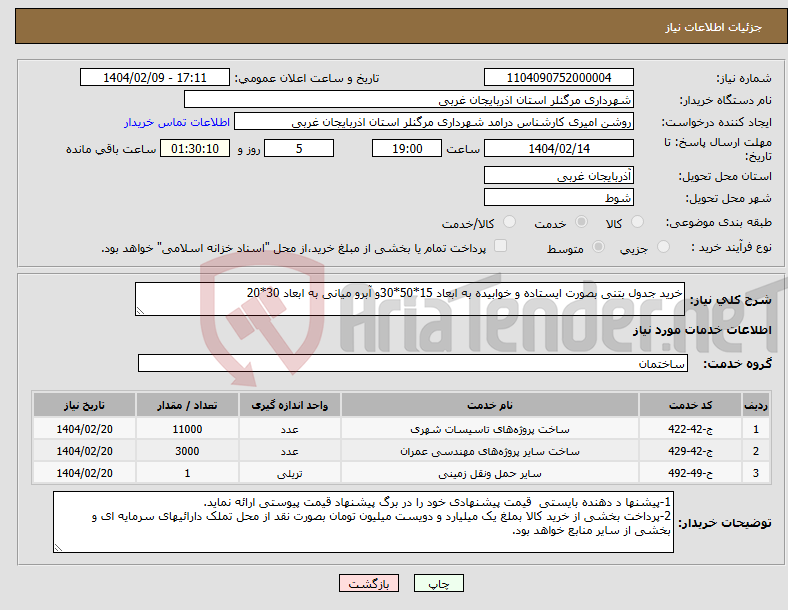Click quantity 3000 cell

[187, 451]
